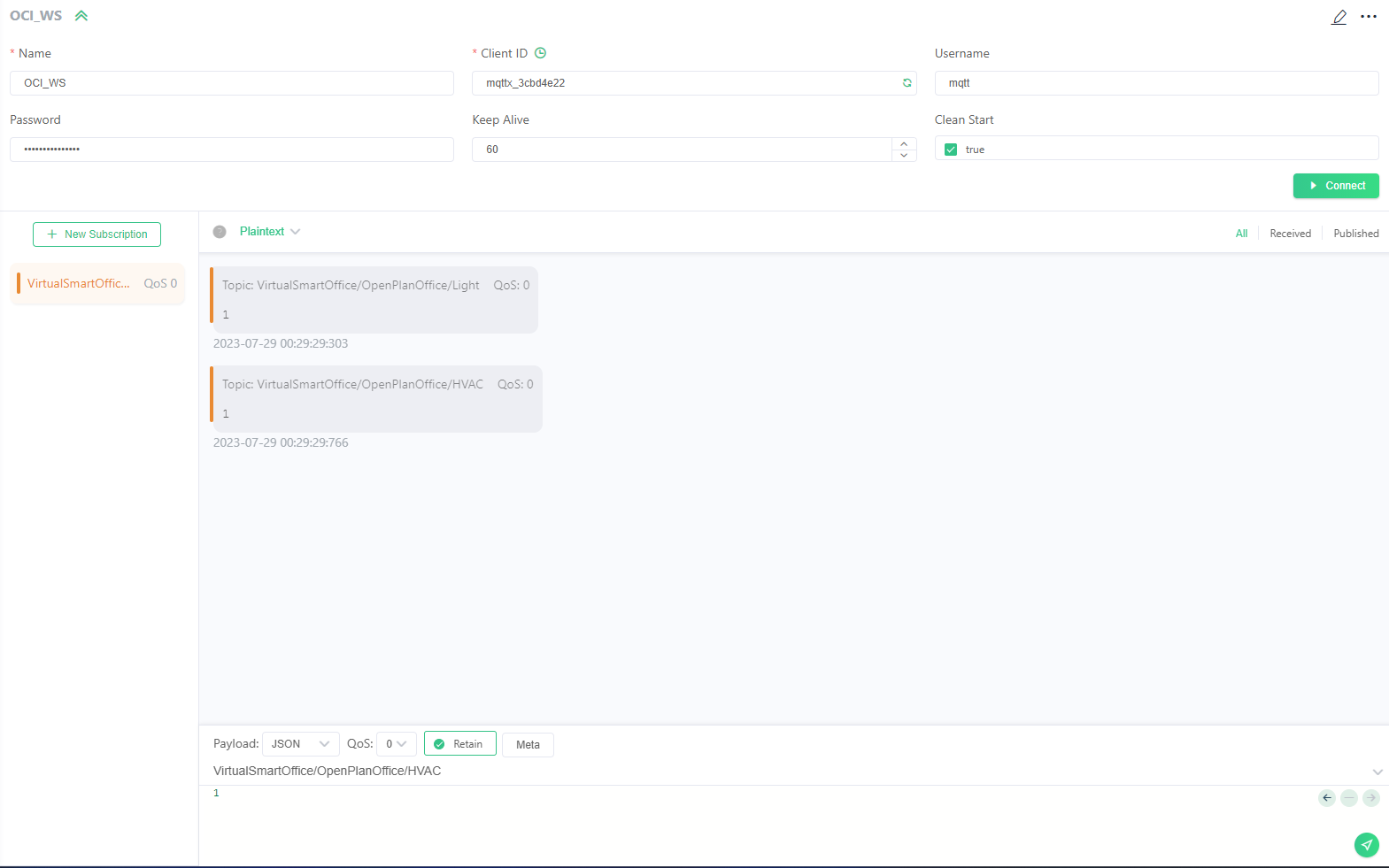Screen dimensions: 1389x868
Task: Send the message with paper plane icon
Action: 1367,845
